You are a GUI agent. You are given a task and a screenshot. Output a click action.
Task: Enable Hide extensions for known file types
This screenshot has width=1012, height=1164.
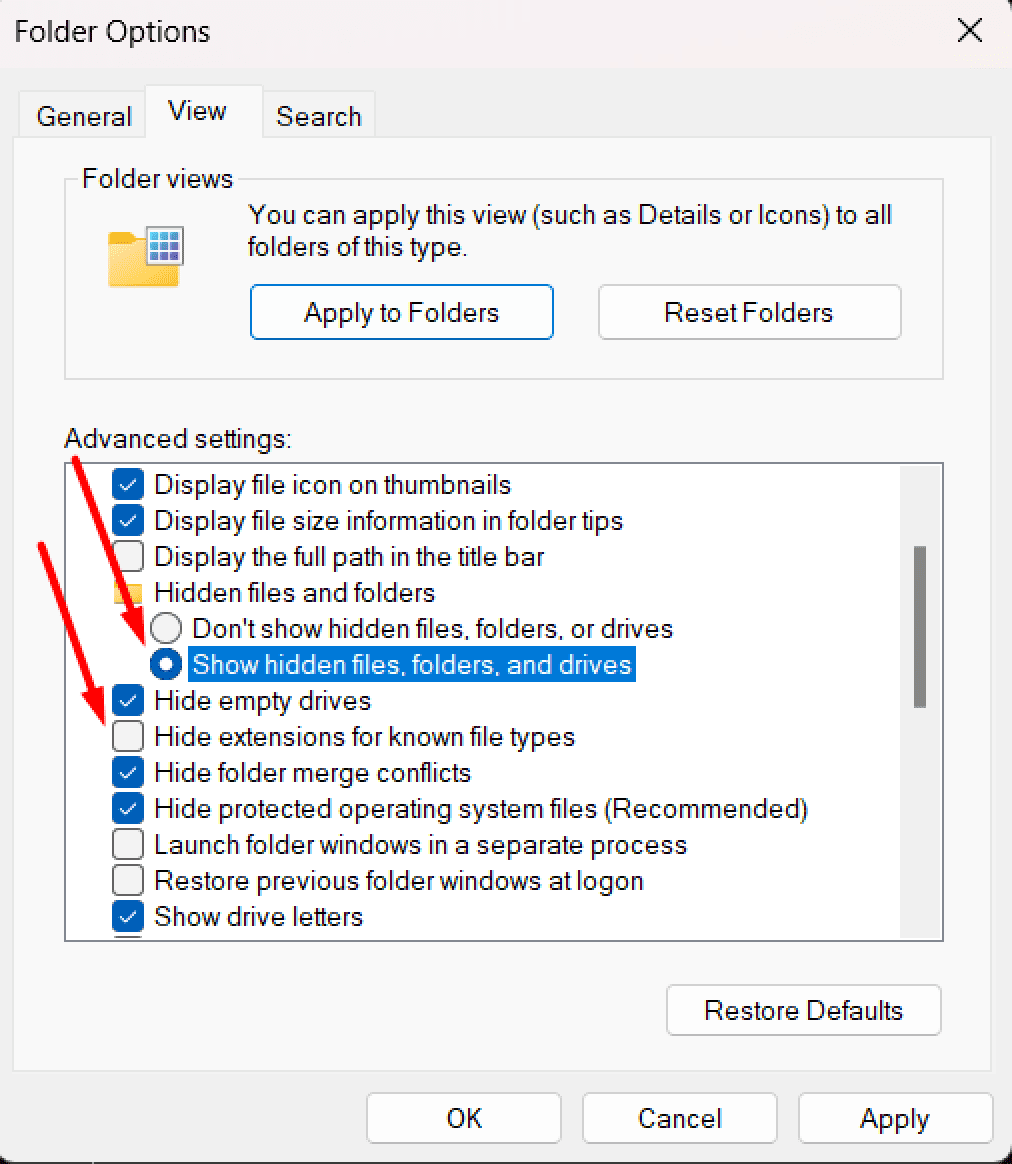128,736
